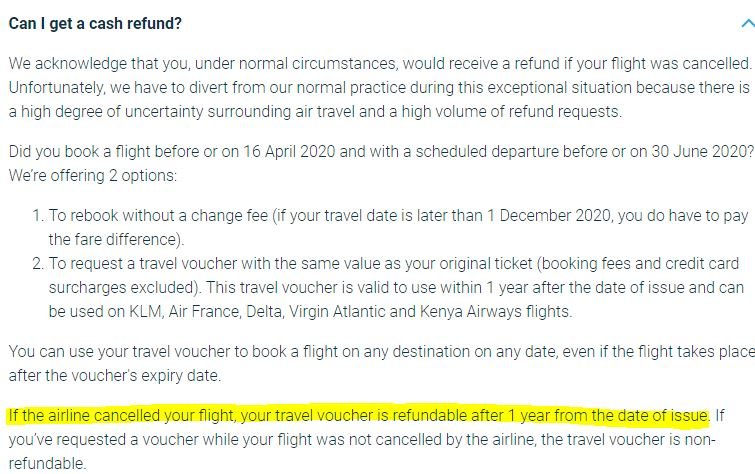Click the "Can I get a cash refund?" heading
This screenshot has width=755, height=474.
tap(95, 23)
